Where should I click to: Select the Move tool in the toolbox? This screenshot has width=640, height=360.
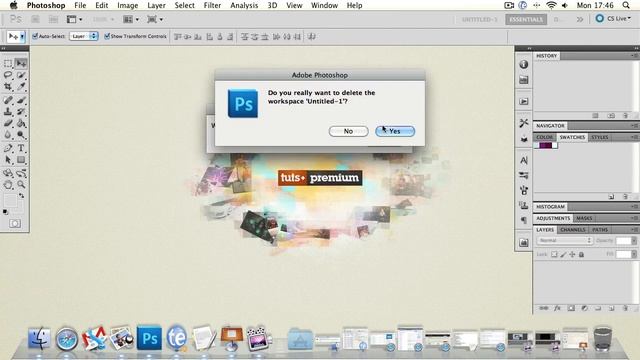point(21,63)
